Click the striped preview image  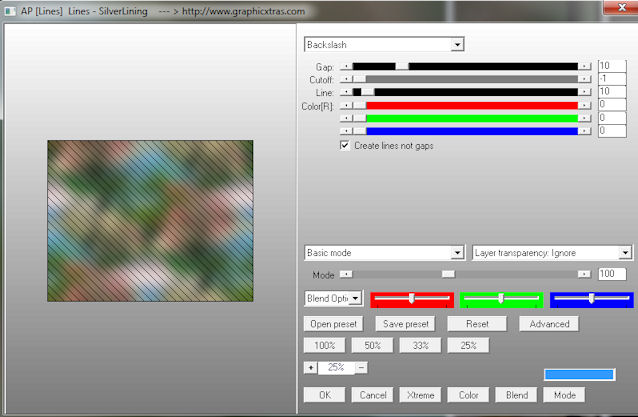pyautogui.click(x=150, y=221)
